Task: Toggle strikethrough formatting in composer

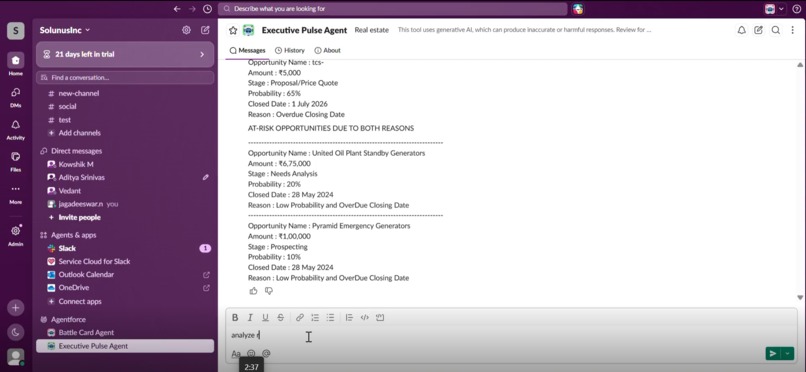Action: 281,318
